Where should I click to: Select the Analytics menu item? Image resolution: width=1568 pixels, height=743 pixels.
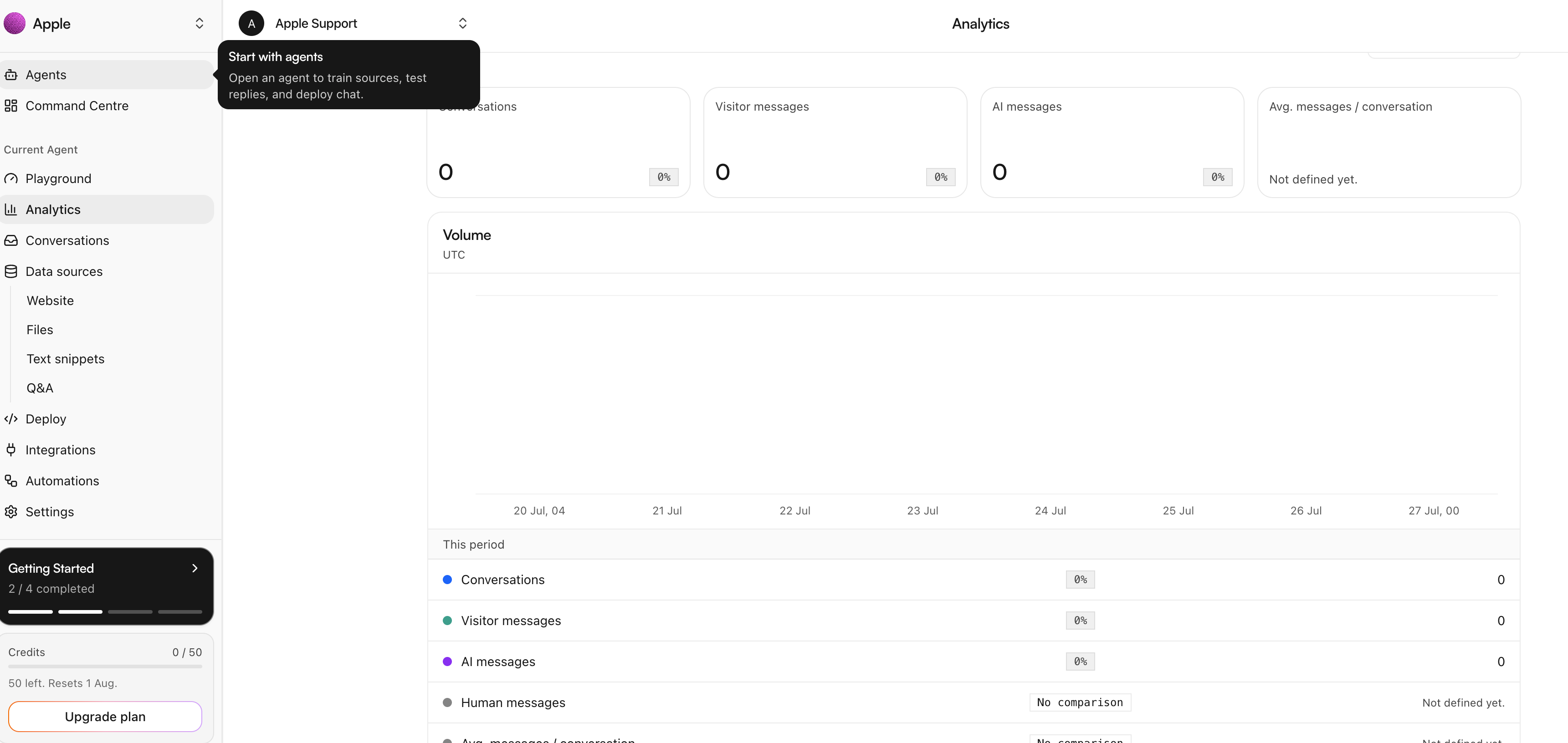tap(107, 209)
